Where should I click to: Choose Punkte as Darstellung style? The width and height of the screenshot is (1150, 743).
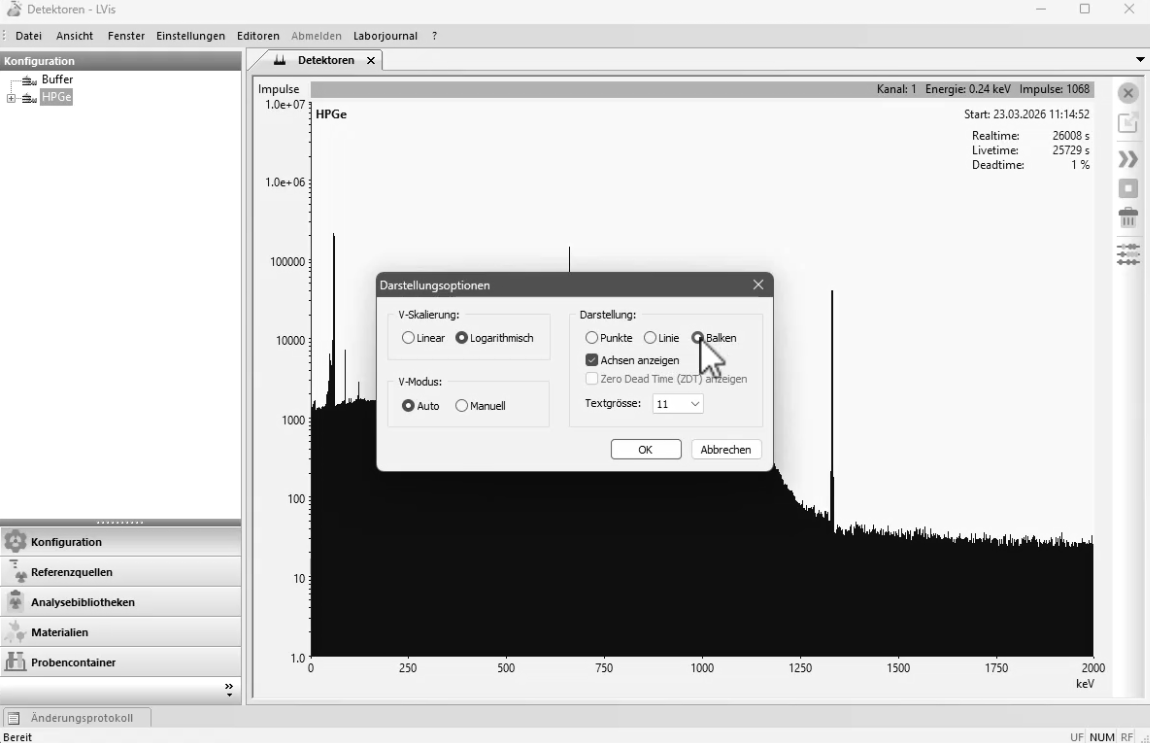click(592, 338)
